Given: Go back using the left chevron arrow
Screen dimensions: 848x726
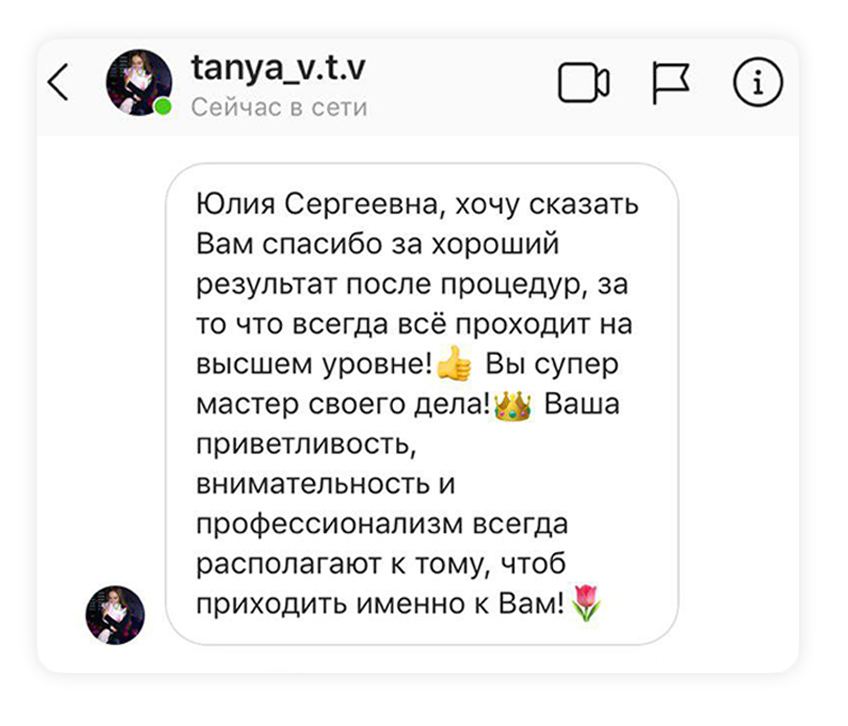Looking at the screenshot, I should click(58, 82).
